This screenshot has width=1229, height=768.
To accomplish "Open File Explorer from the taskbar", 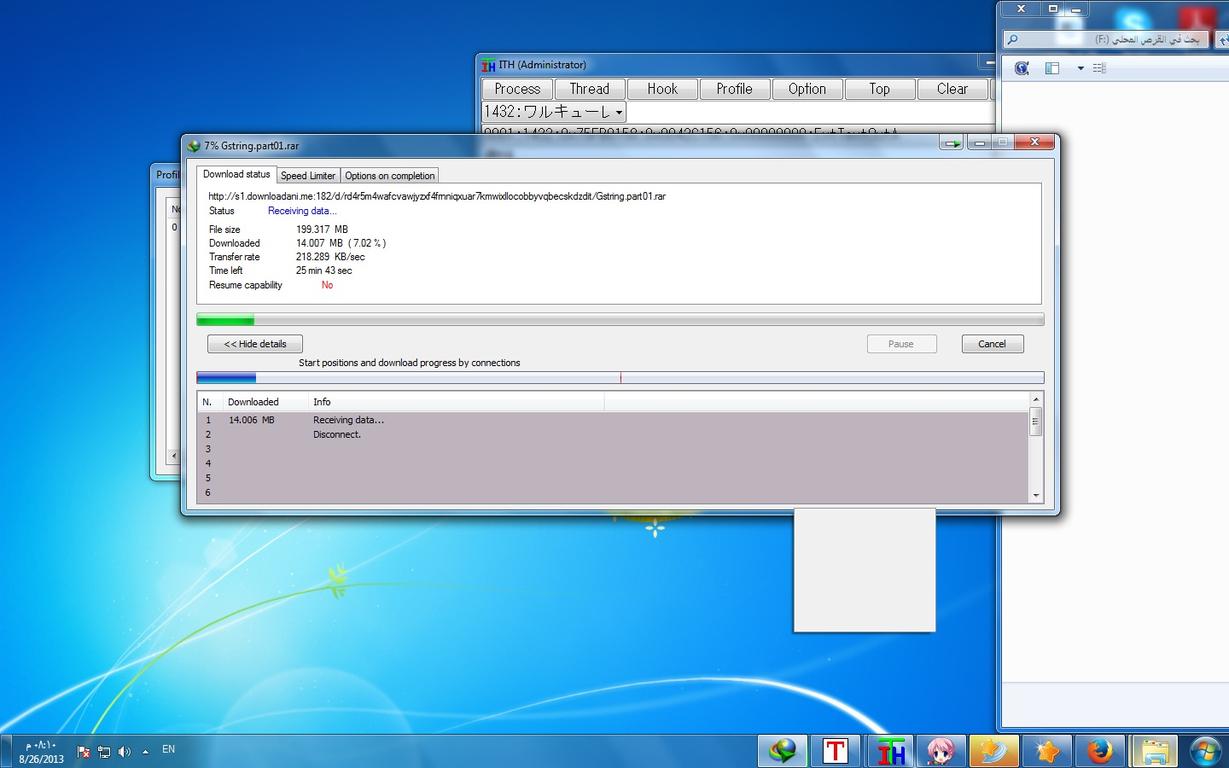I will [x=1153, y=751].
